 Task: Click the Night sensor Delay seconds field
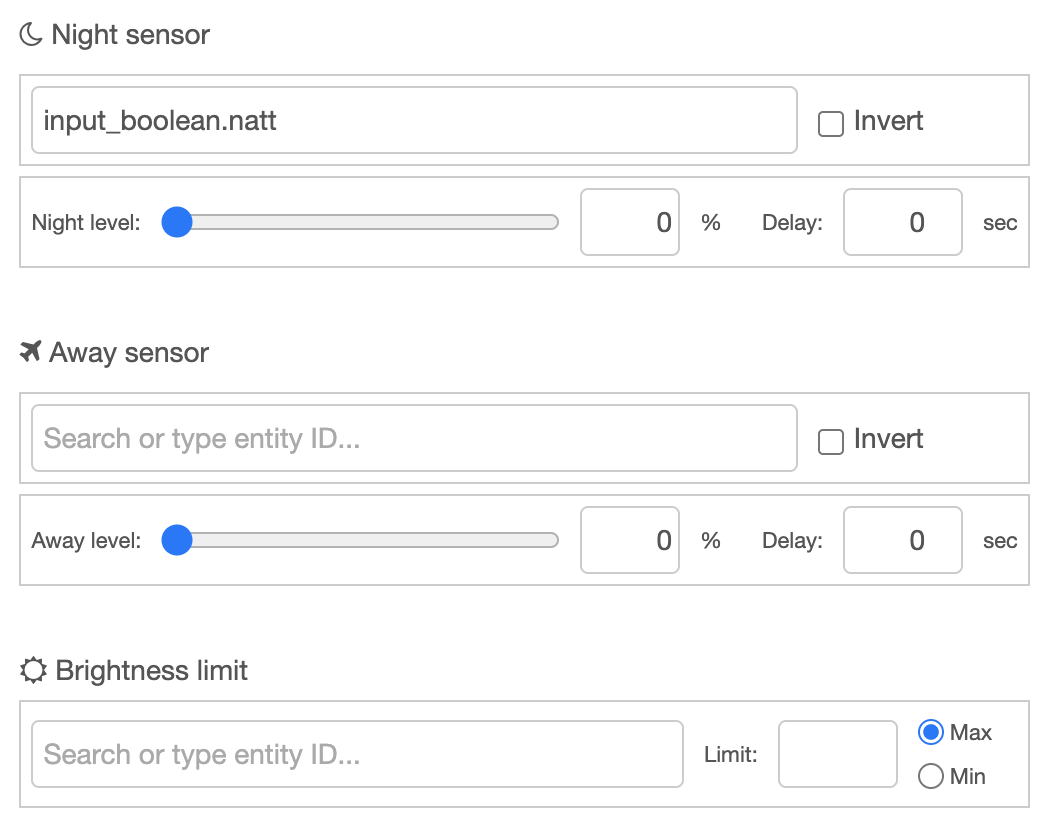pos(902,222)
